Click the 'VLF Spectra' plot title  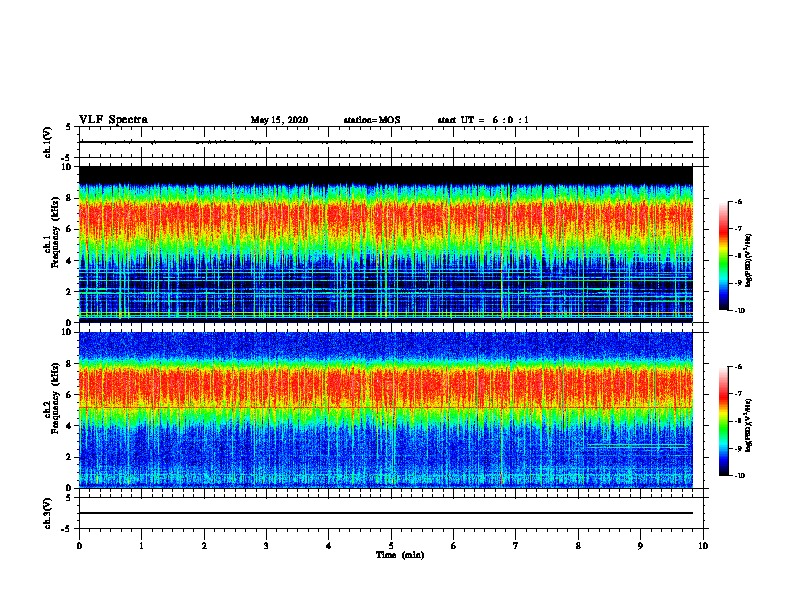(x=113, y=120)
